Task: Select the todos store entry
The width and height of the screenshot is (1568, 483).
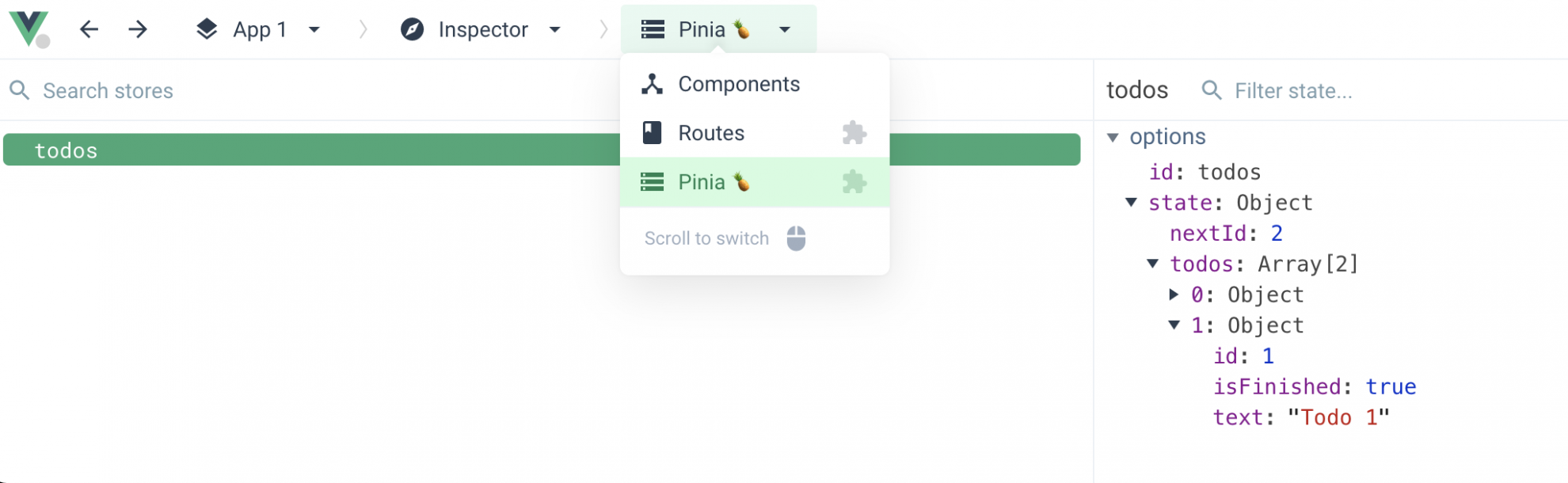Action: pyautogui.click(x=238, y=149)
